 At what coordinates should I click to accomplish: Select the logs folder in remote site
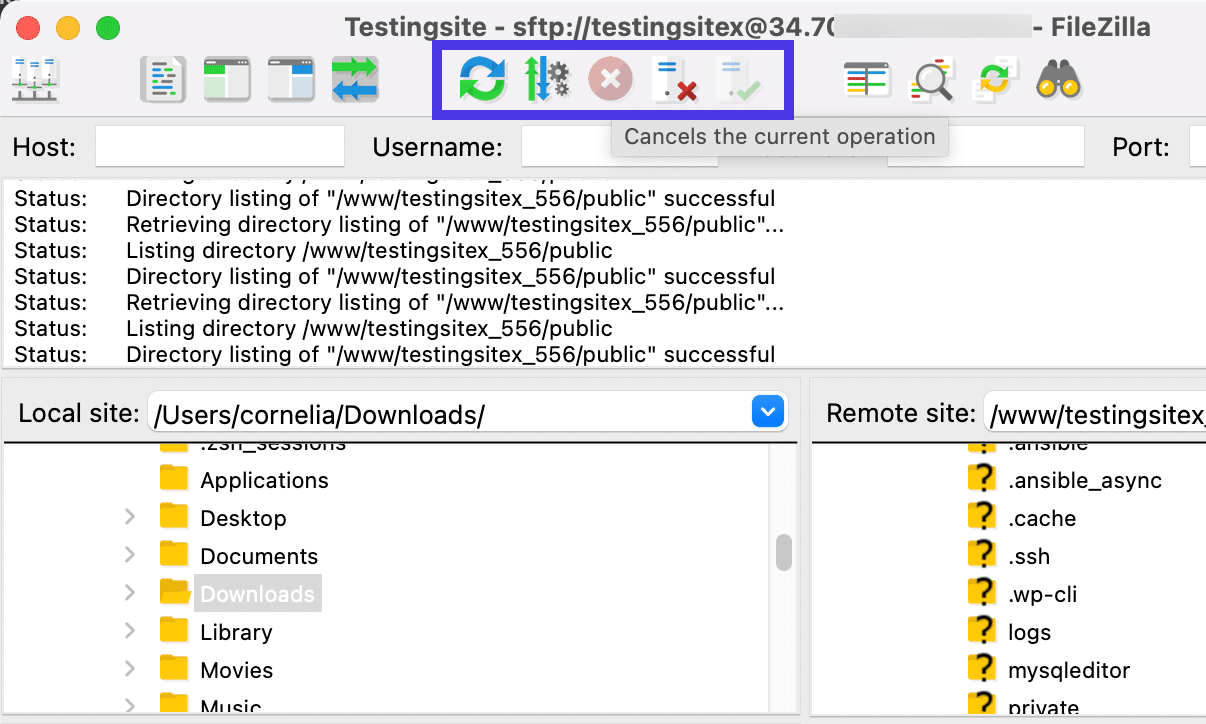(1029, 632)
